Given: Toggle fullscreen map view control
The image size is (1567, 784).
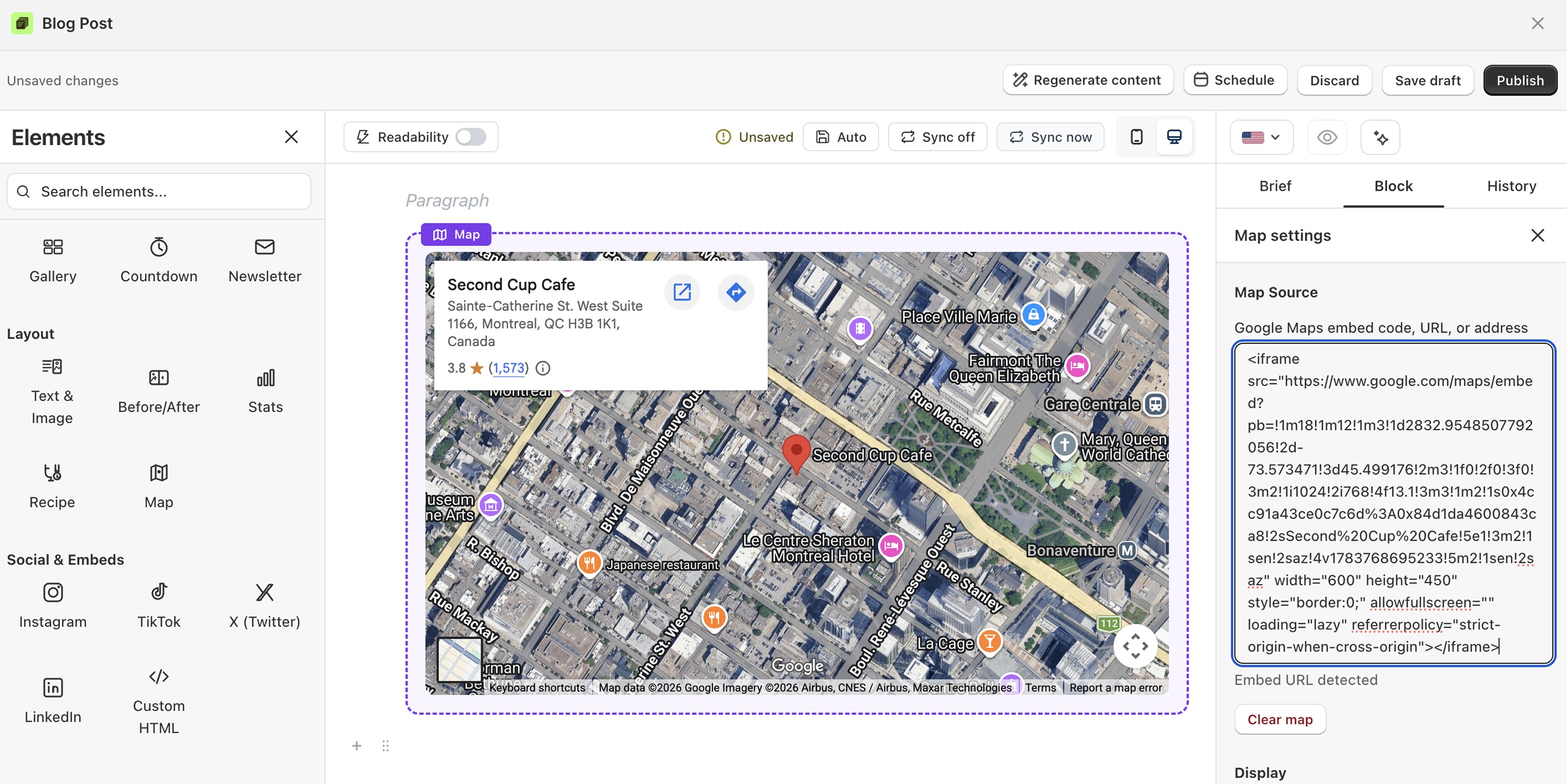Looking at the screenshot, I should pos(1135,646).
